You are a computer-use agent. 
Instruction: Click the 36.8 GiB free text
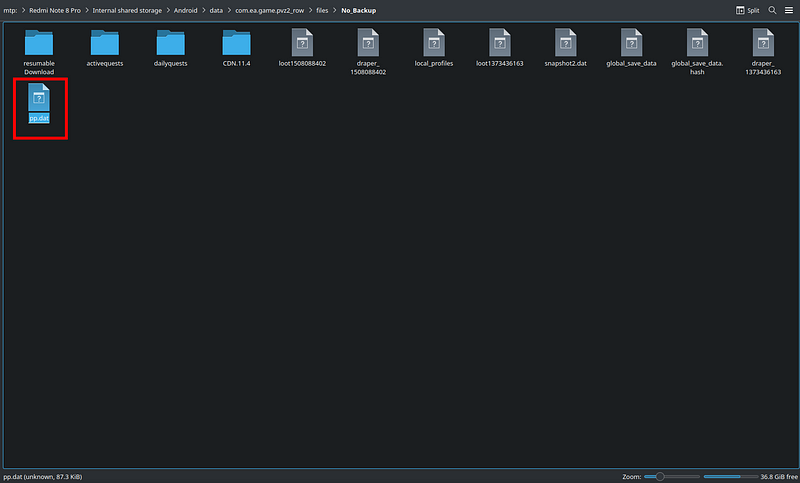(779, 476)
